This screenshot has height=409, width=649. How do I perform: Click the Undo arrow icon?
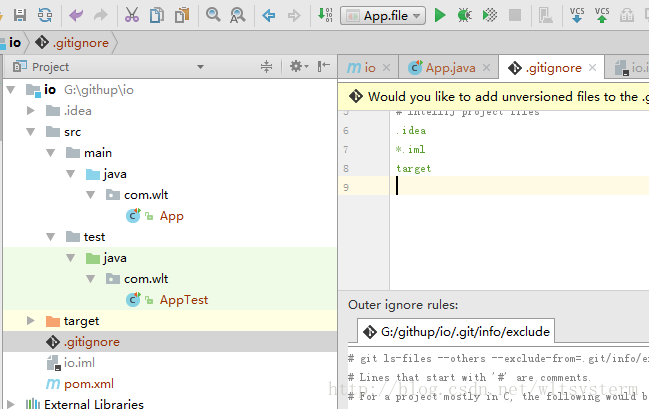(x=76, y=16)
